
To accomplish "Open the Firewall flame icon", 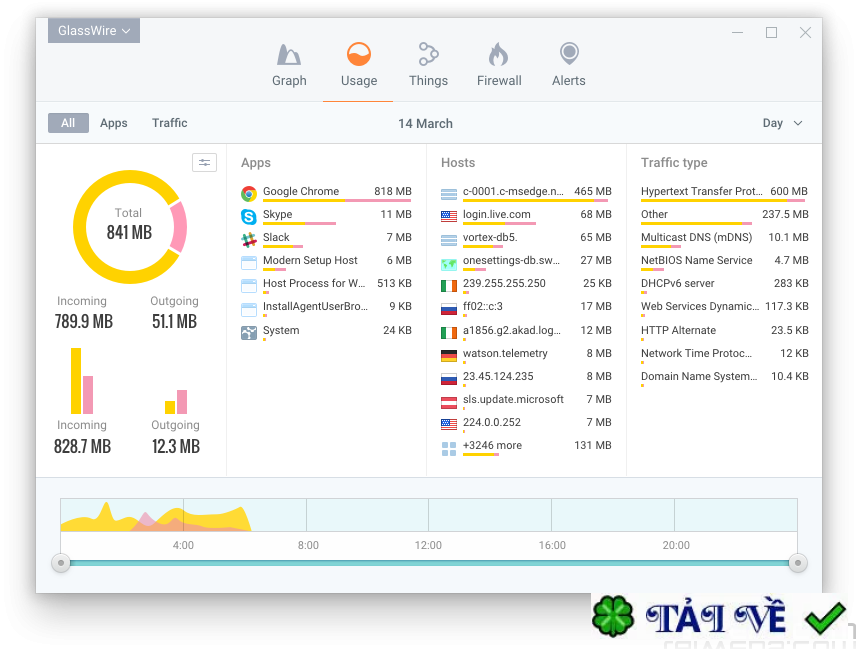I will (498, 54).
